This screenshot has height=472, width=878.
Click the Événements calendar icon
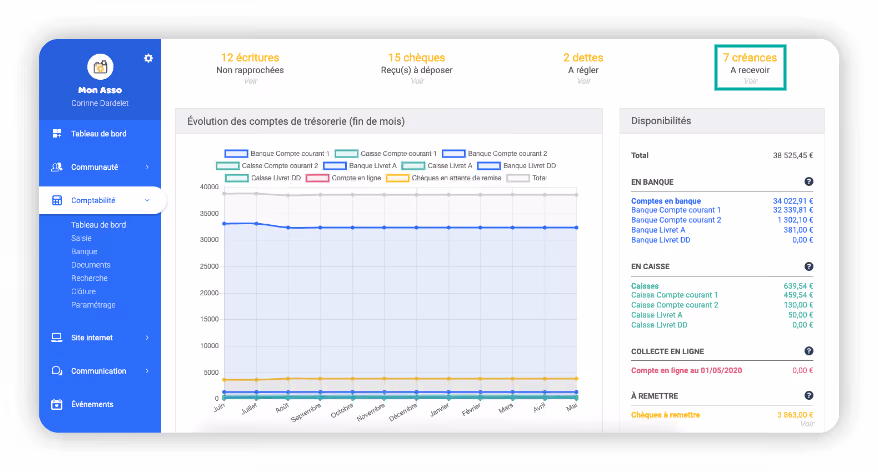click(x=57, y=404)
